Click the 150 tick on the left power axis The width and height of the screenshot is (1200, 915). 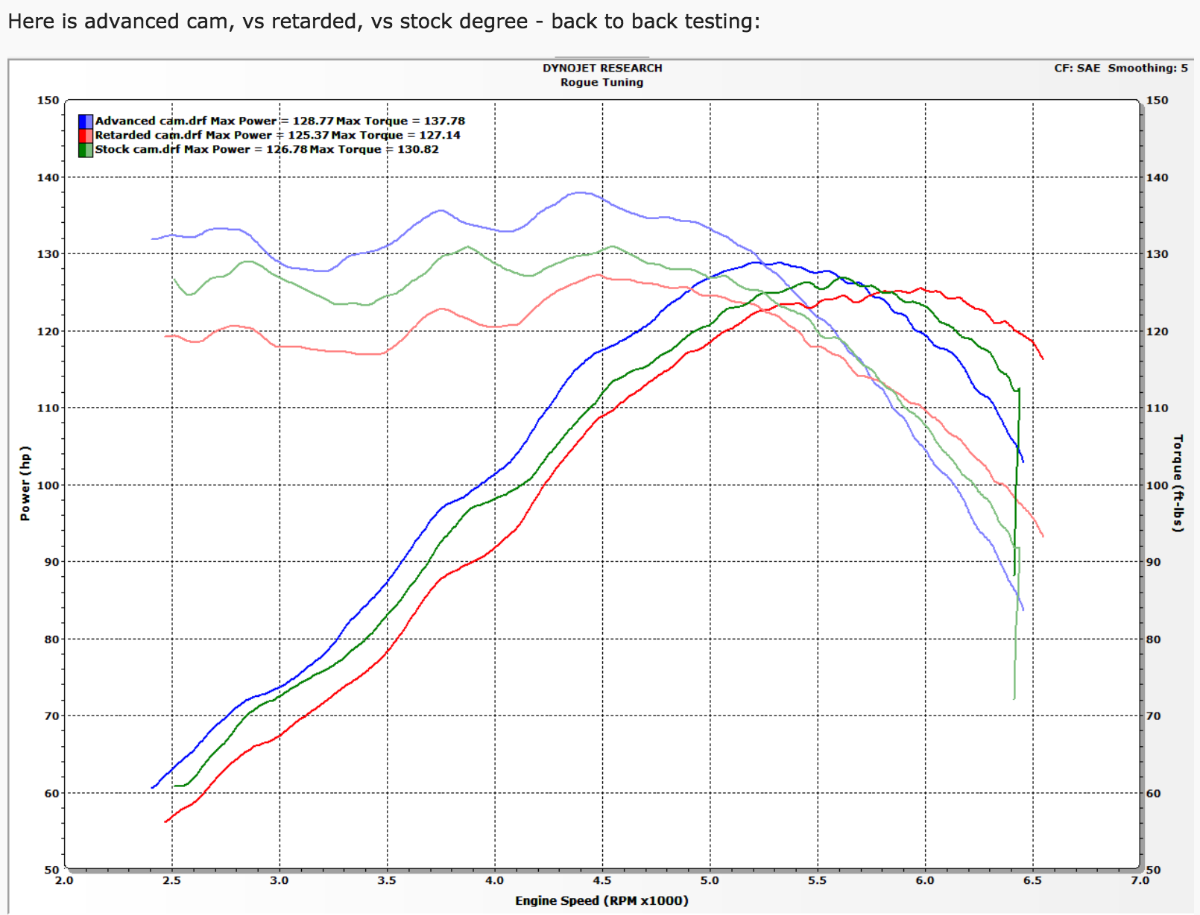[x=47, y=101]
